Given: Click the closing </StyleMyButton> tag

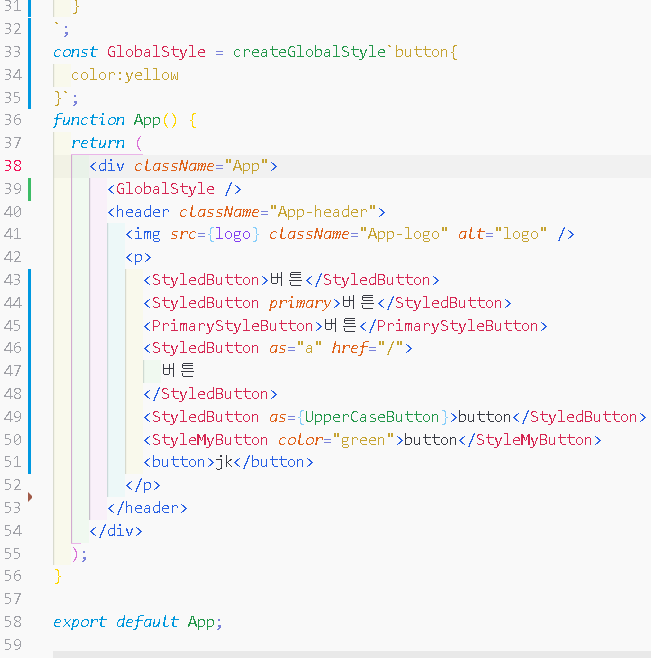Looking at the screenshot, I should (x=530, y=440).
